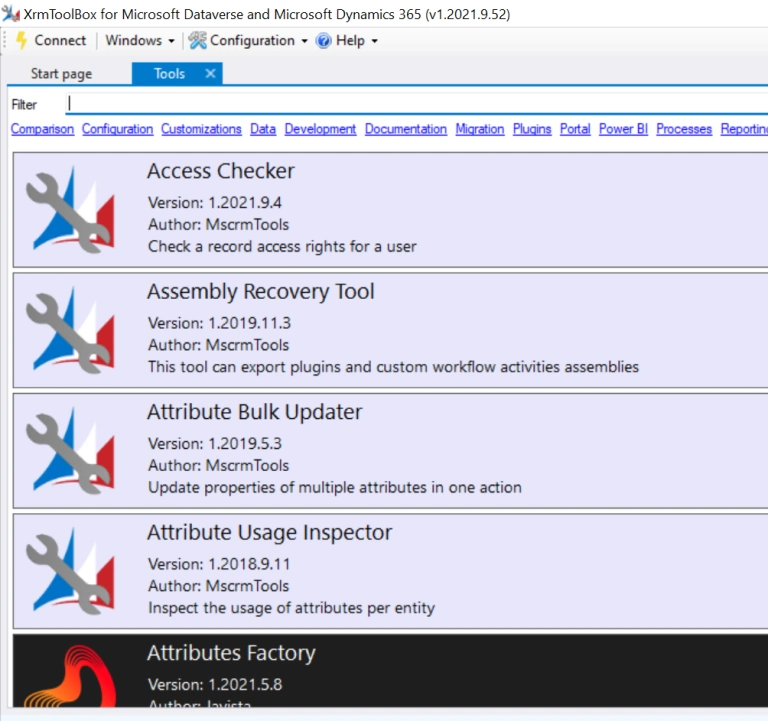
Task: Click Author: MscrmTools under Access Checker
Action: coord(218,224)
